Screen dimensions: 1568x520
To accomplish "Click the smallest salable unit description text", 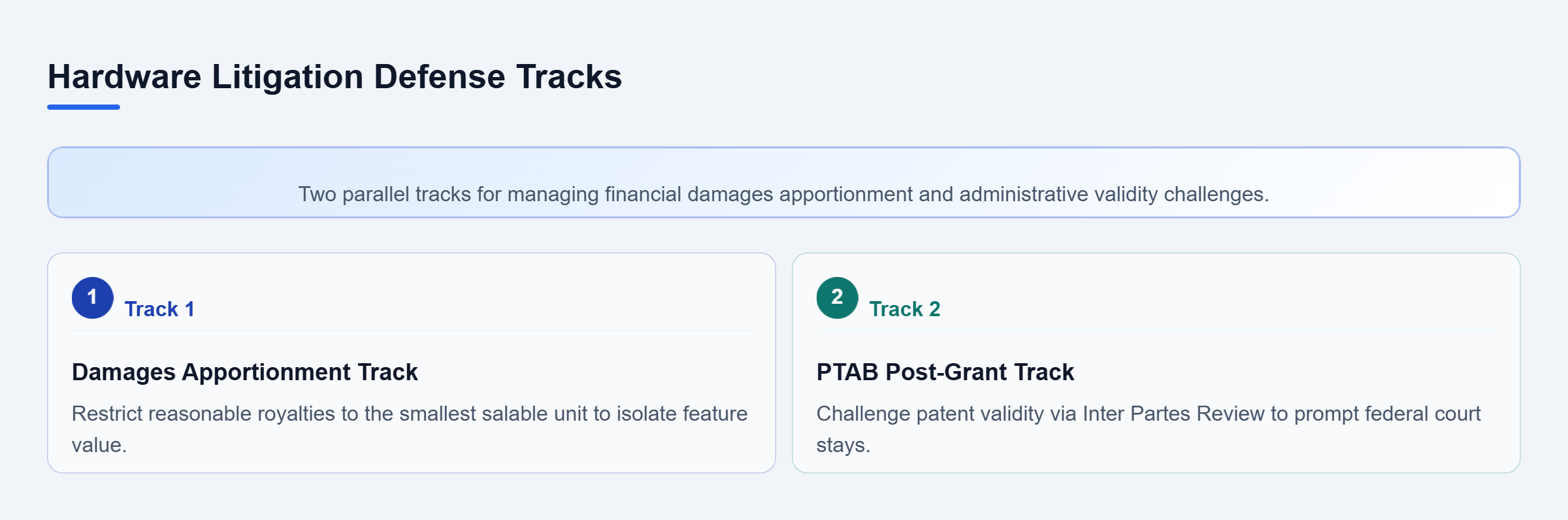I will click(410, 429).
